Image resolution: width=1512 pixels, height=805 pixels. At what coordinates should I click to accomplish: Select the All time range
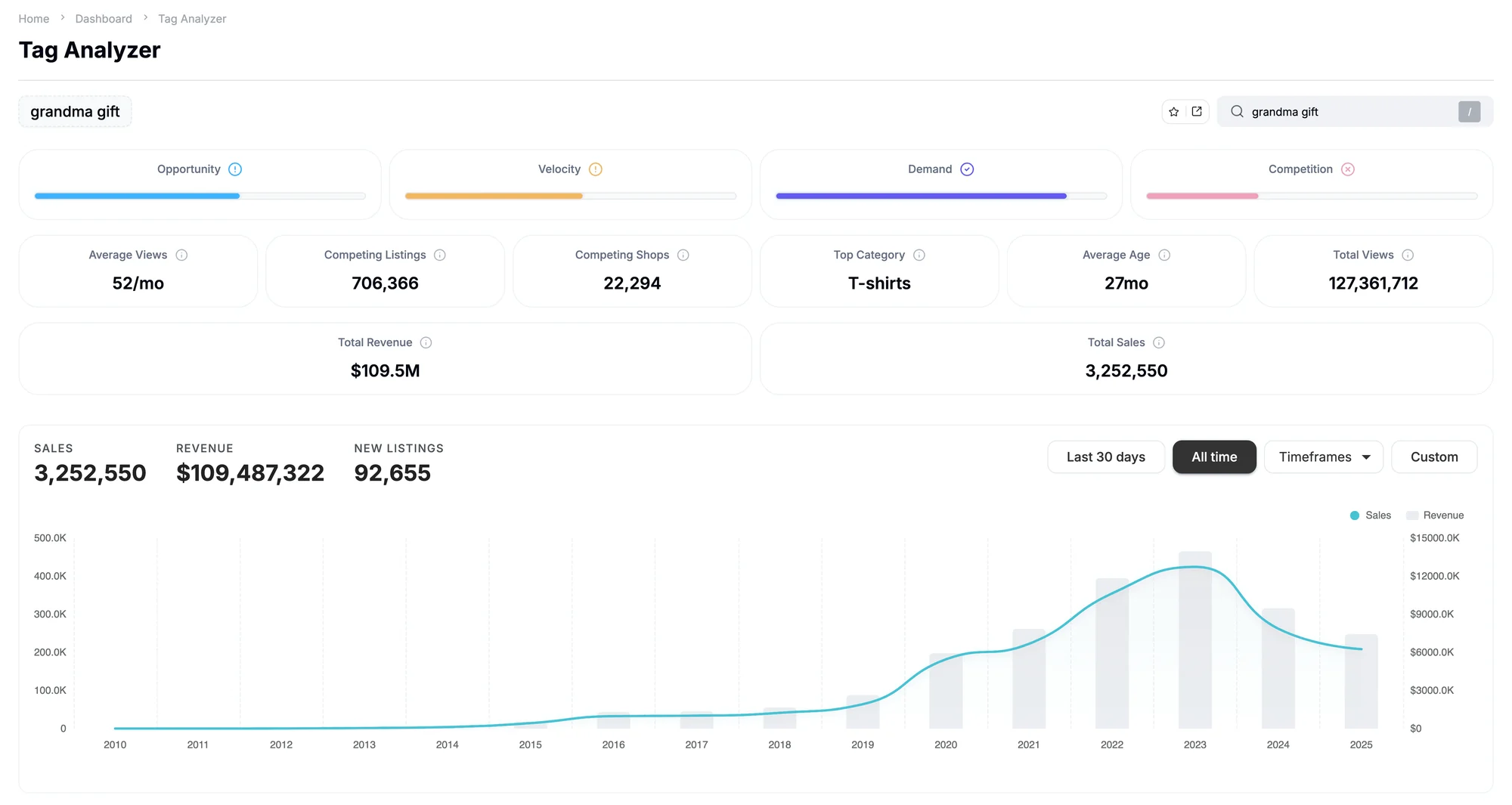pyautogui.click(x=1214, y=457)
